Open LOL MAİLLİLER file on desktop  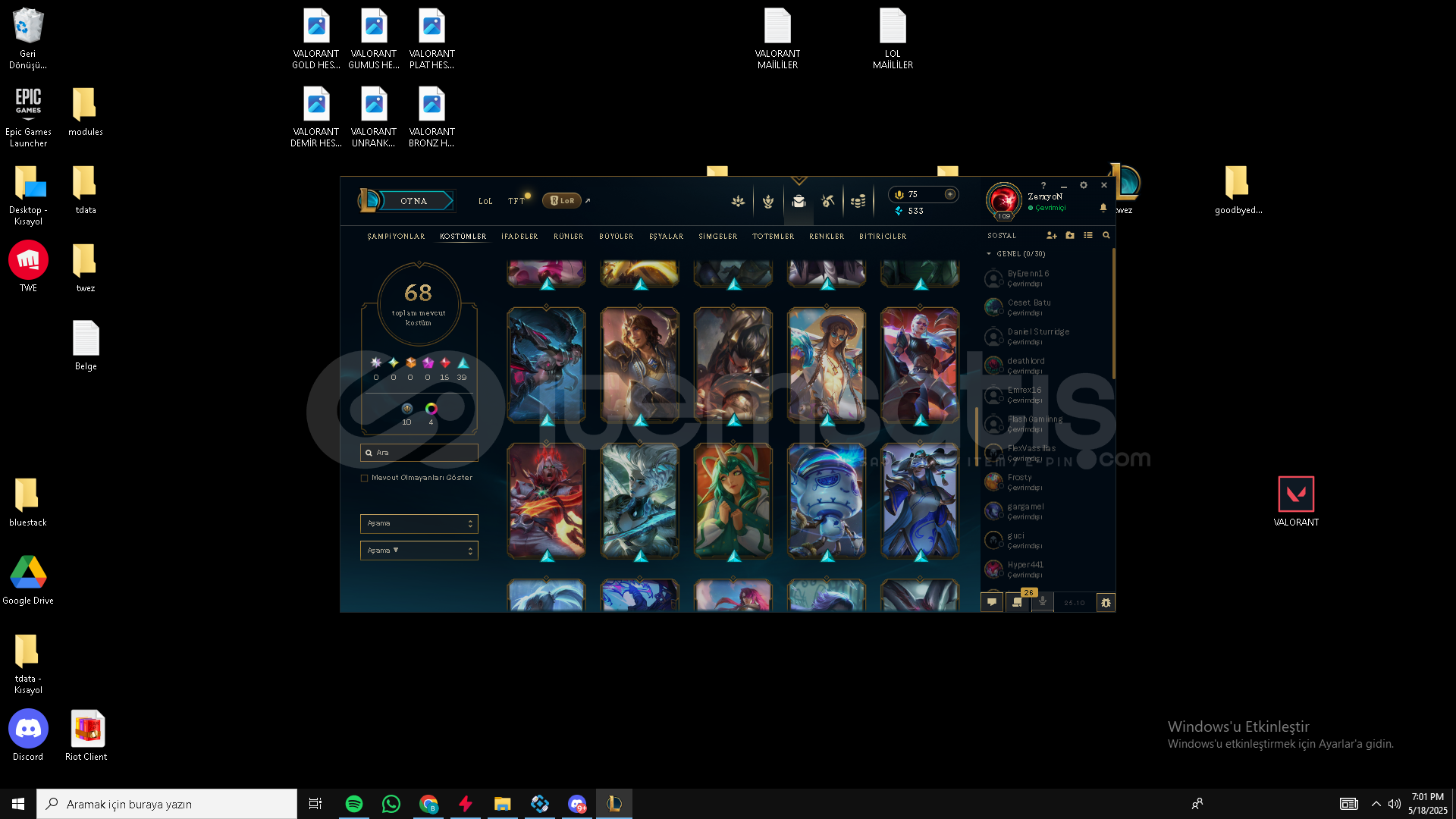[893, 39]
